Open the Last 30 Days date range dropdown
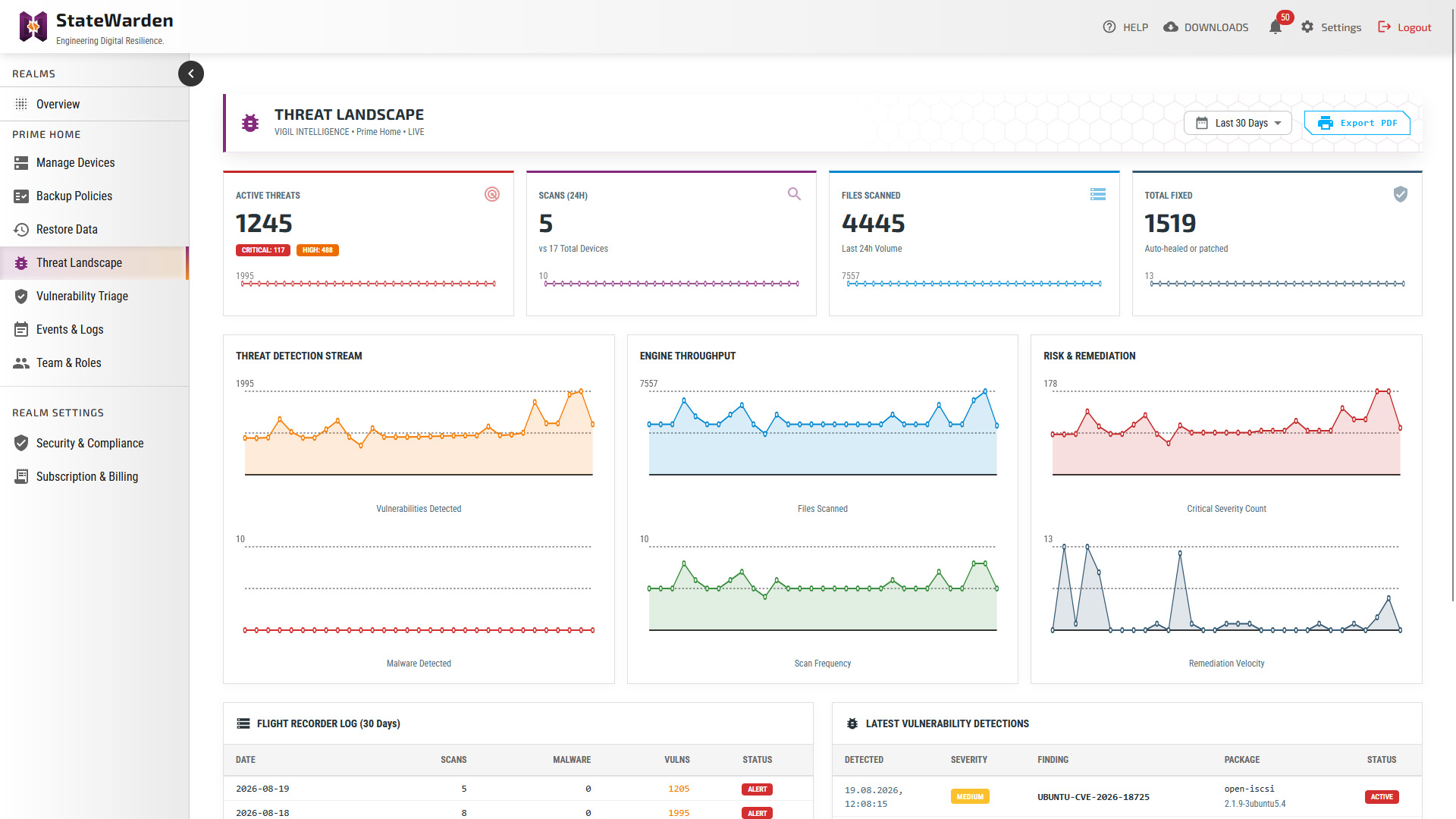This screenshot has height=819, width=1456. tap(1238, 123)
